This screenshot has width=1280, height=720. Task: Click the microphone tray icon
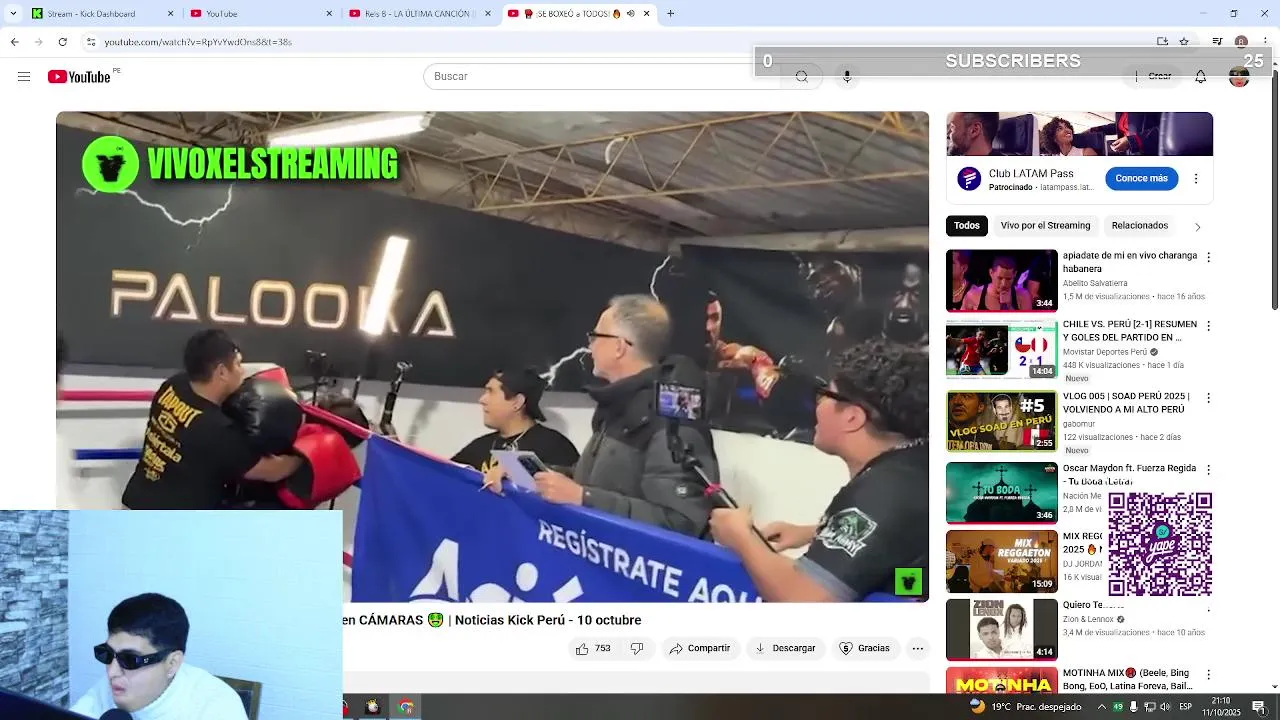click(x=1134, y=707)
